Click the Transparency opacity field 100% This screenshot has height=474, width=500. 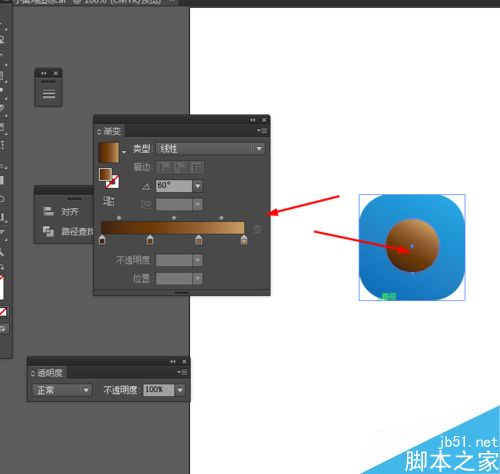coord(159,390)
